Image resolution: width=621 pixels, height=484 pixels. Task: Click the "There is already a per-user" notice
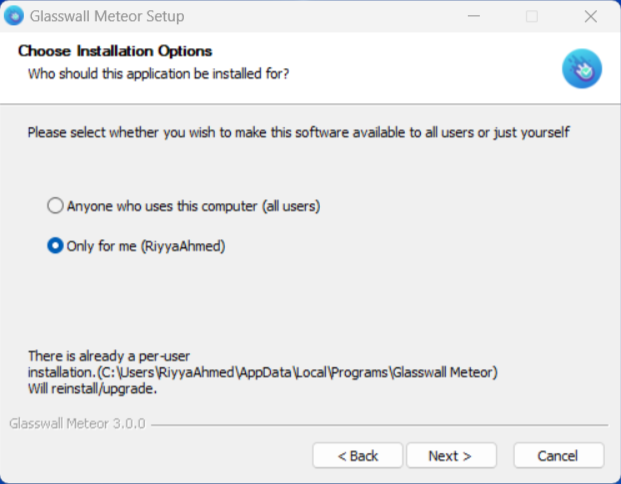pyautogui.click(x=108, y=356)
